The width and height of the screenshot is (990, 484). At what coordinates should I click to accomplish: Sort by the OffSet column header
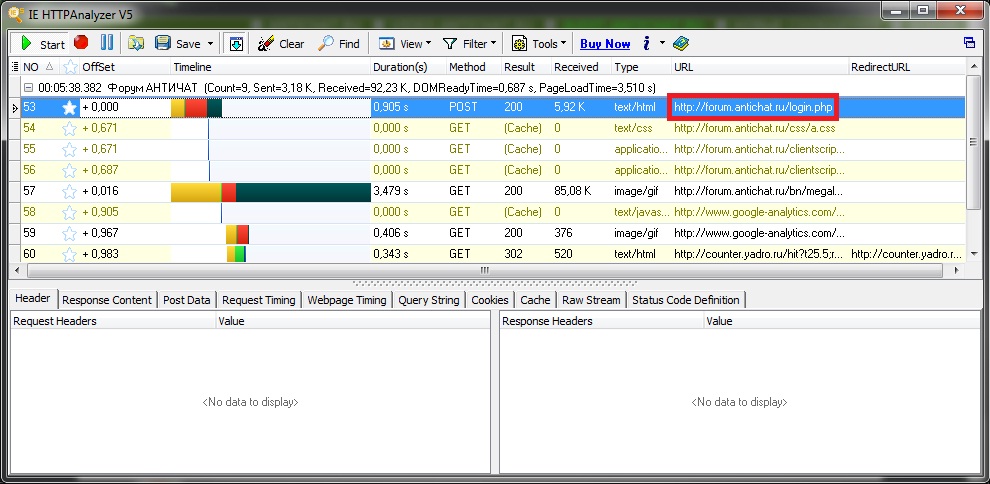[x=125, y=67]
